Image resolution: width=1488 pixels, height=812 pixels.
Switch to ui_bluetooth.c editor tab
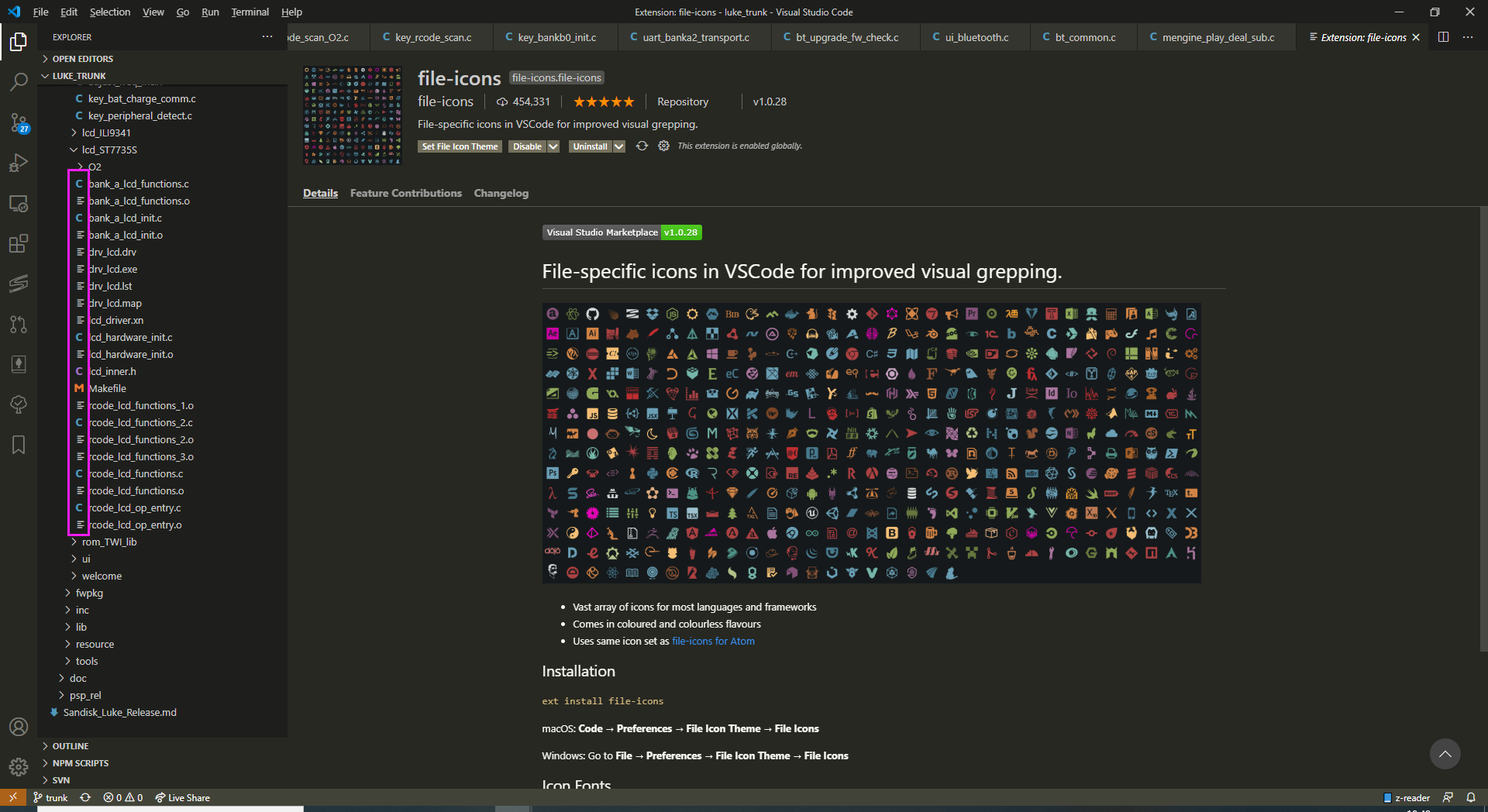(x=976, y=37)
